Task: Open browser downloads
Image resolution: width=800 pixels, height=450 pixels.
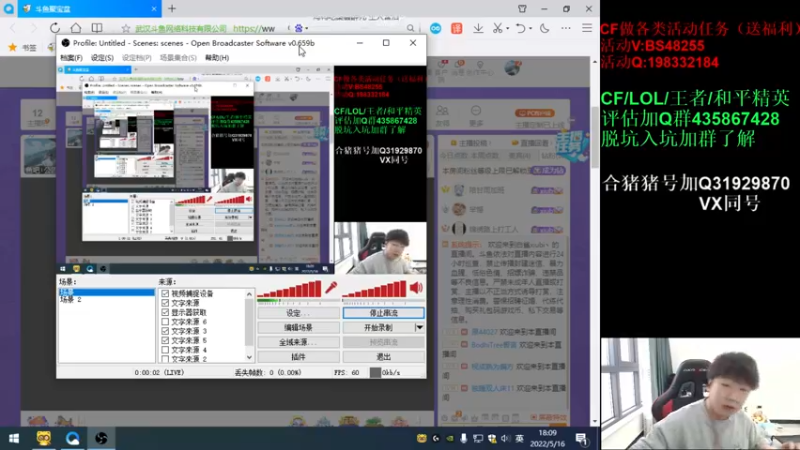Action: click(x=478, y=29)
